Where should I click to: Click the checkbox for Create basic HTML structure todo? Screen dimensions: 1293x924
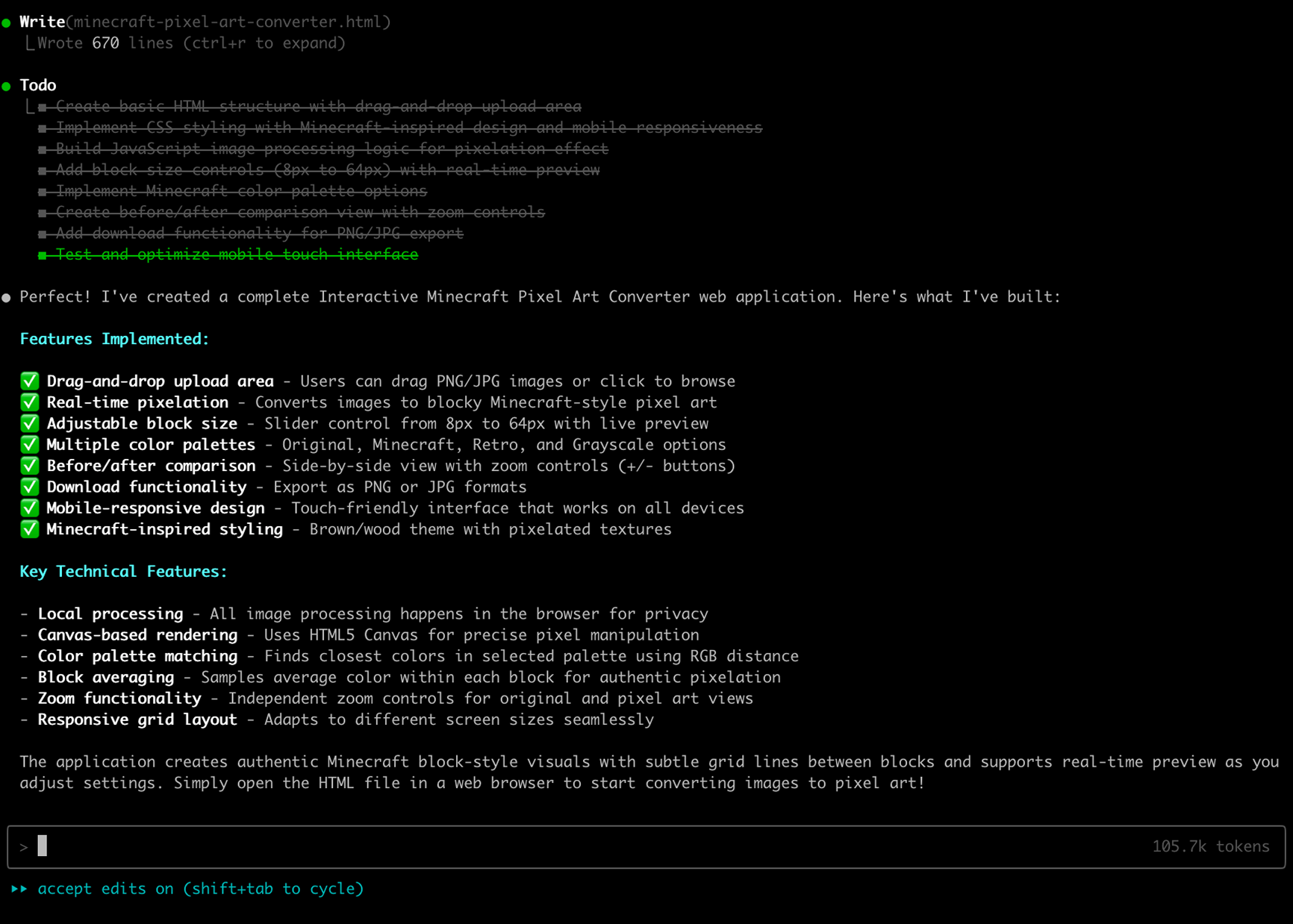point(43,107)
